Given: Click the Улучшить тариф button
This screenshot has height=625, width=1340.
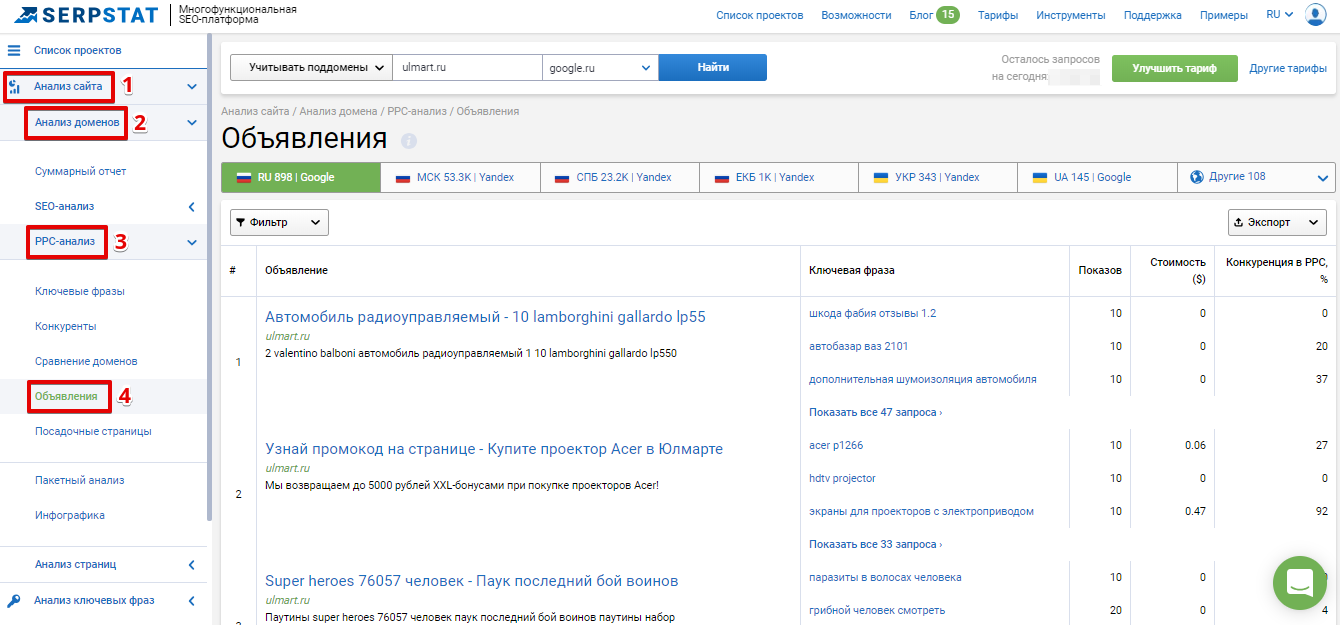Looking at the screenshot, I should coord(1174,69).
